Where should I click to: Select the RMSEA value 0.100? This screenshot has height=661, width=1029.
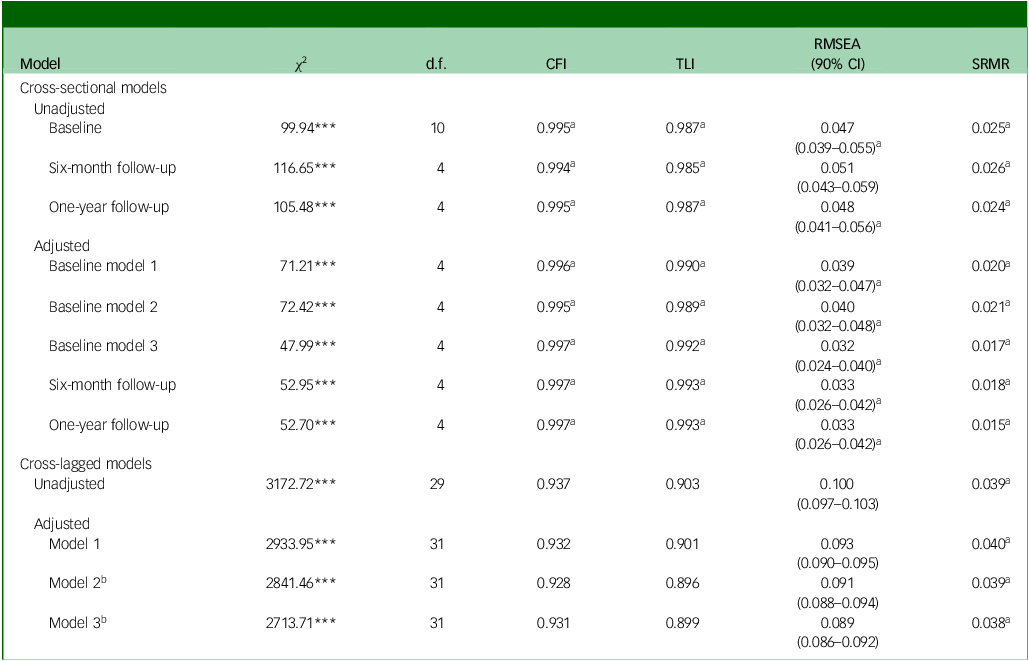(x=840, y=484)
